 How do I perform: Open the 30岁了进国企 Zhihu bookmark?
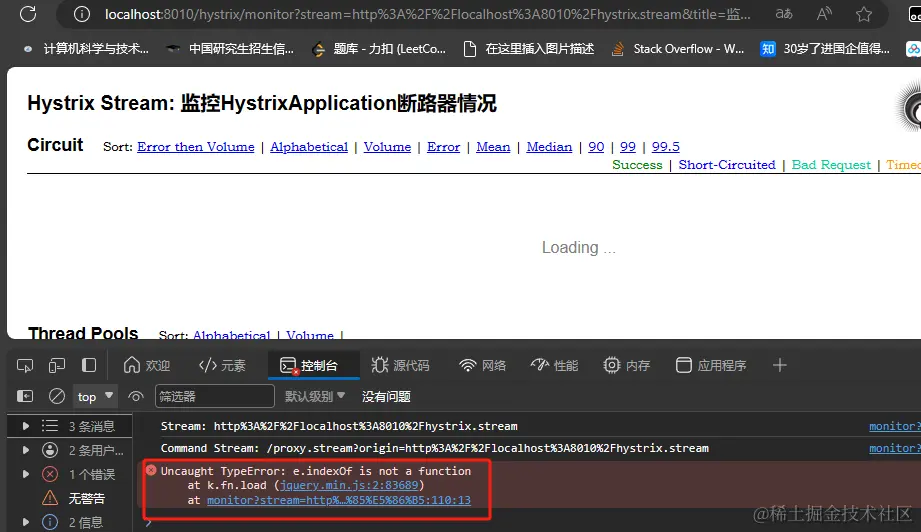pyautogui.click(x=825, y=49)
